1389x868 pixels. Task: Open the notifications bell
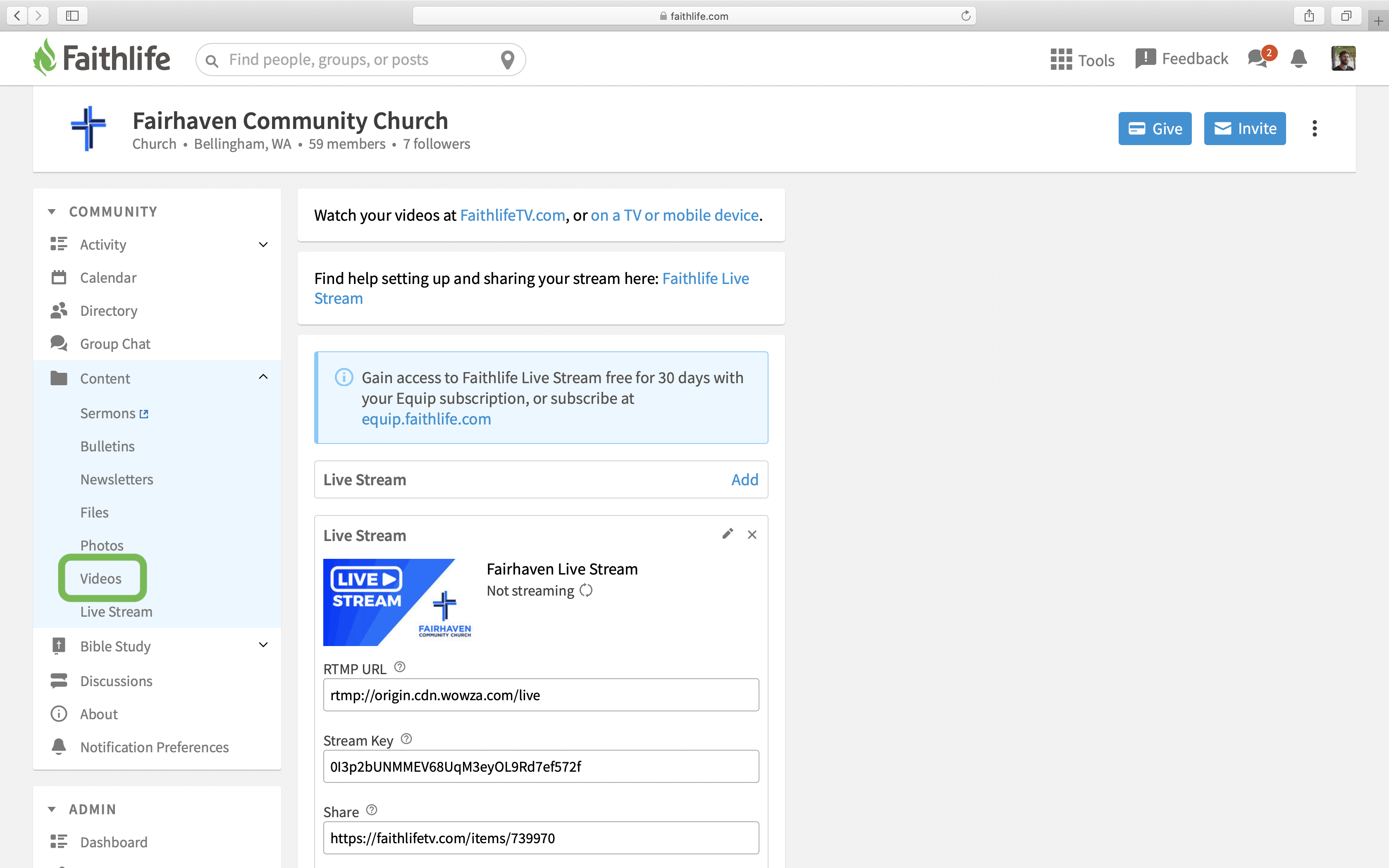1299,59
